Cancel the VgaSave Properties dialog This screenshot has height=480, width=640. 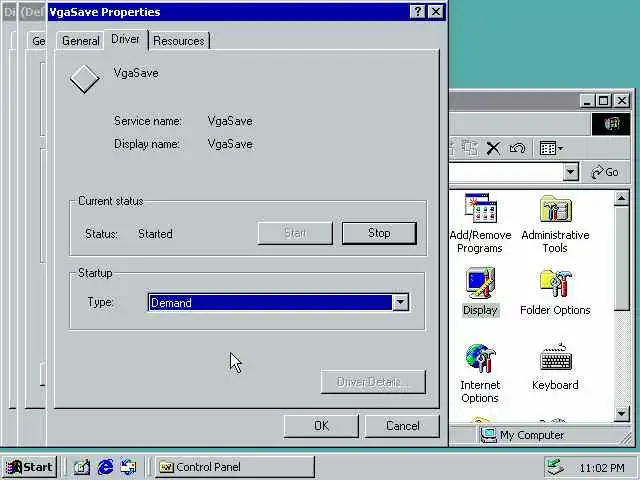(402, 426)
